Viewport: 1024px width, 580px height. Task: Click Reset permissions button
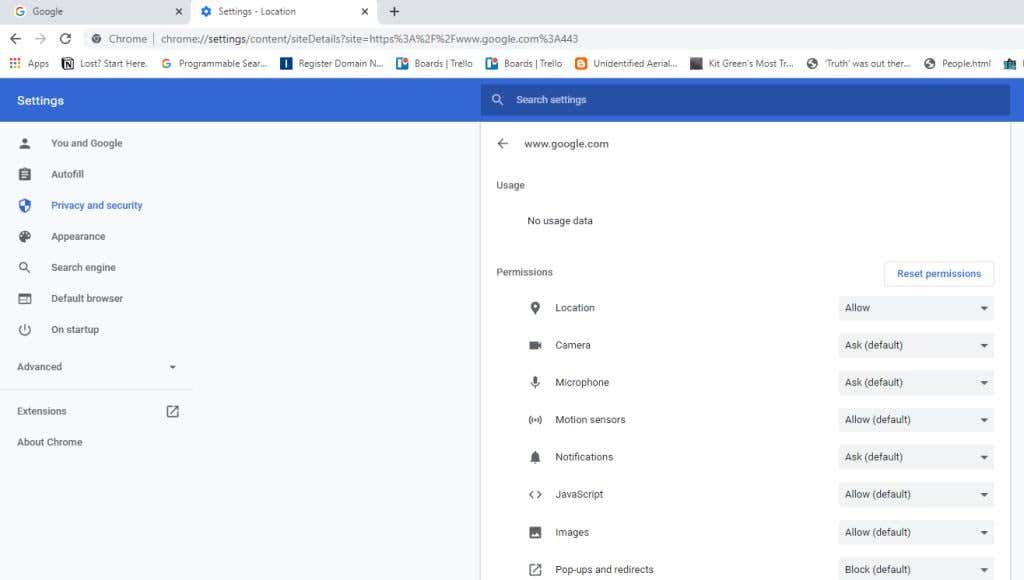click(939, 274)
